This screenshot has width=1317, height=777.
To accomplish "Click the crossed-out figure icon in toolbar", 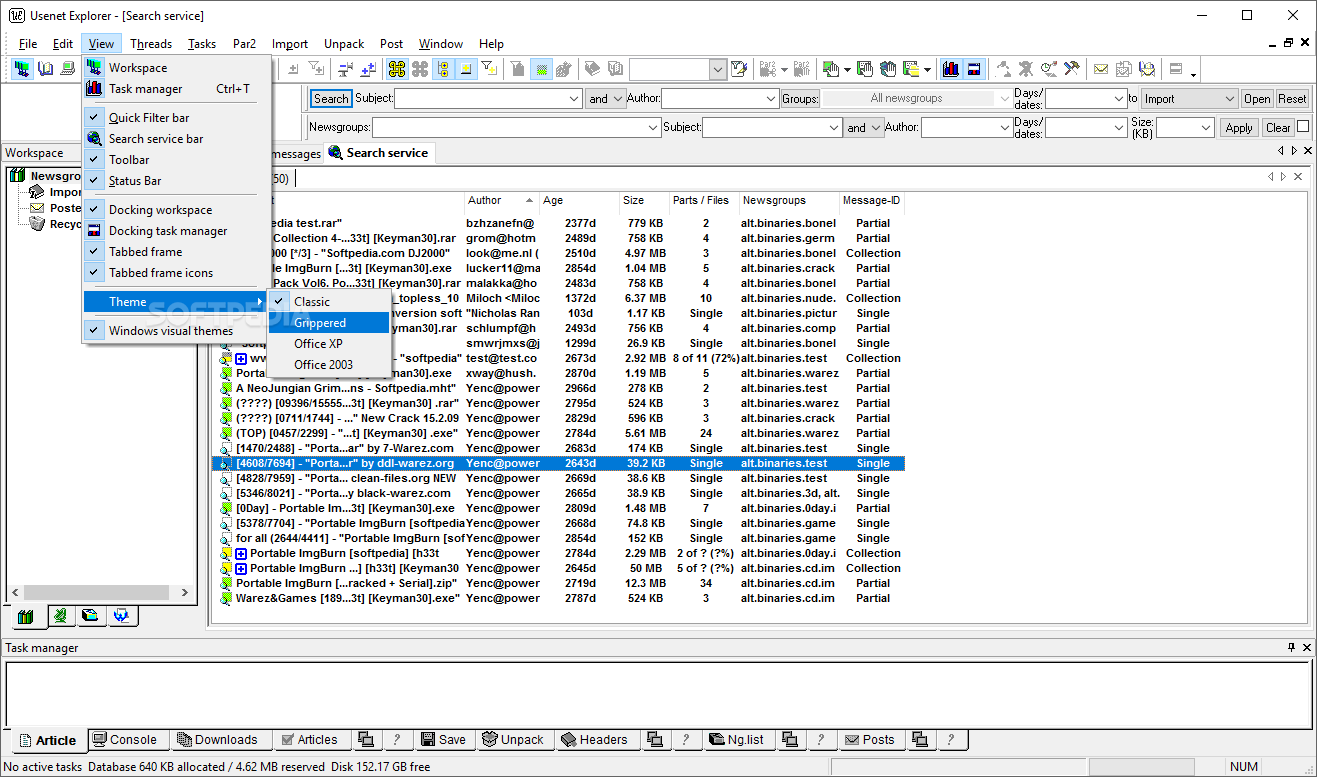I will pyautogui.click(x=1025, y=69).
